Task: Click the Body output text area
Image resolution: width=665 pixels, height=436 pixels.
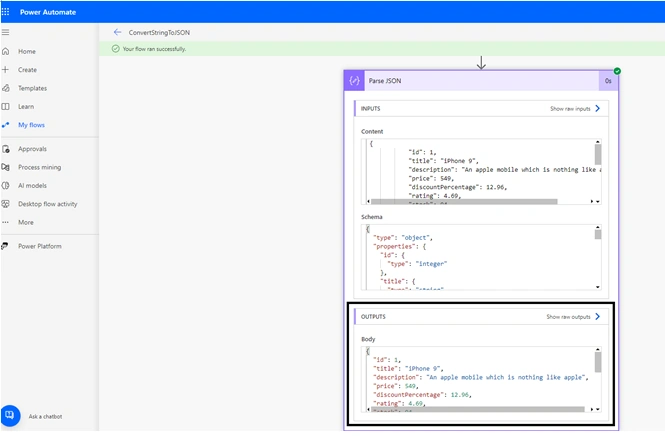Action: [481, 380]
